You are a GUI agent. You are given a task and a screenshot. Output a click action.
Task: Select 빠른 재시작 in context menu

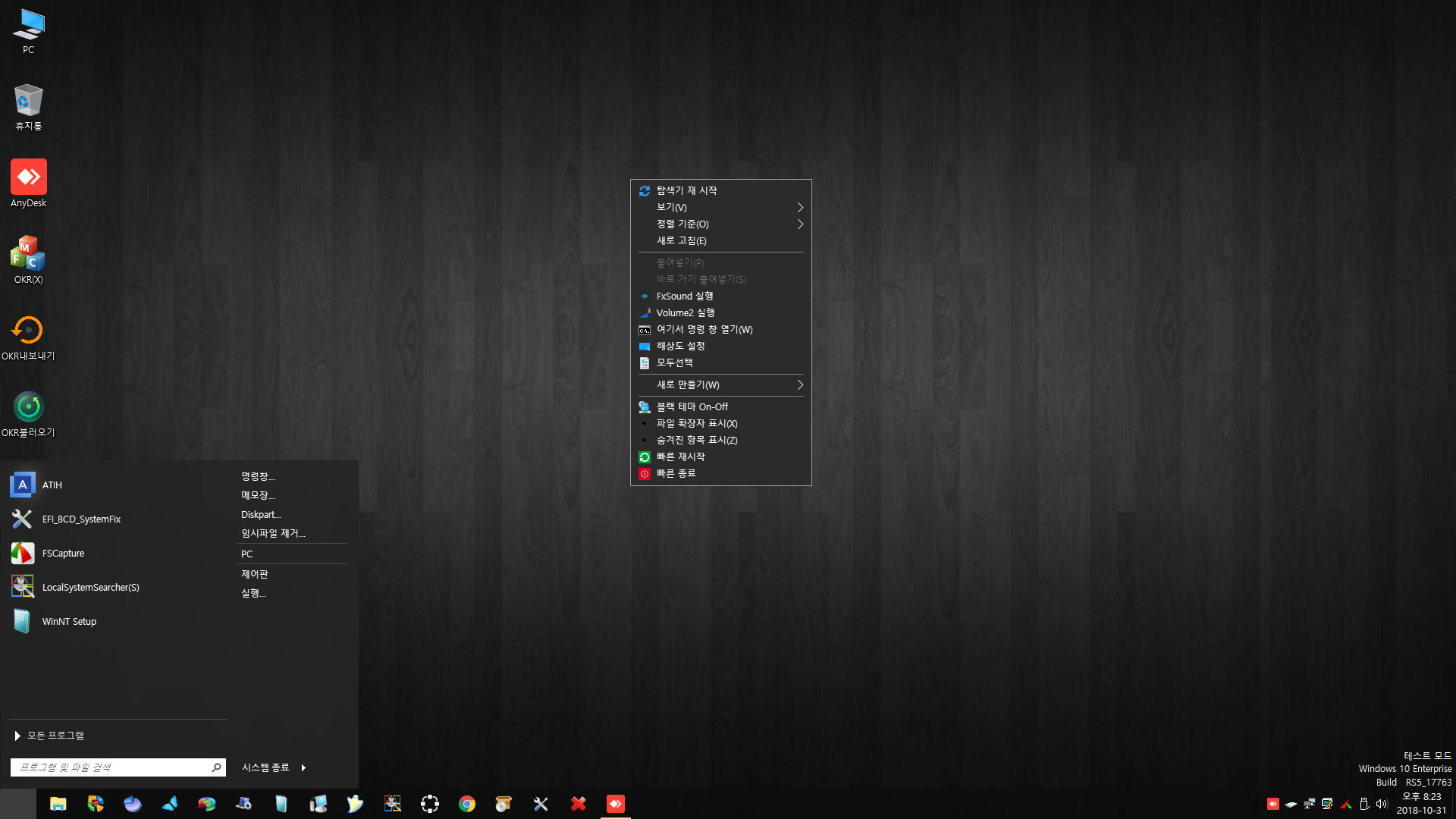tap(720, 457)
